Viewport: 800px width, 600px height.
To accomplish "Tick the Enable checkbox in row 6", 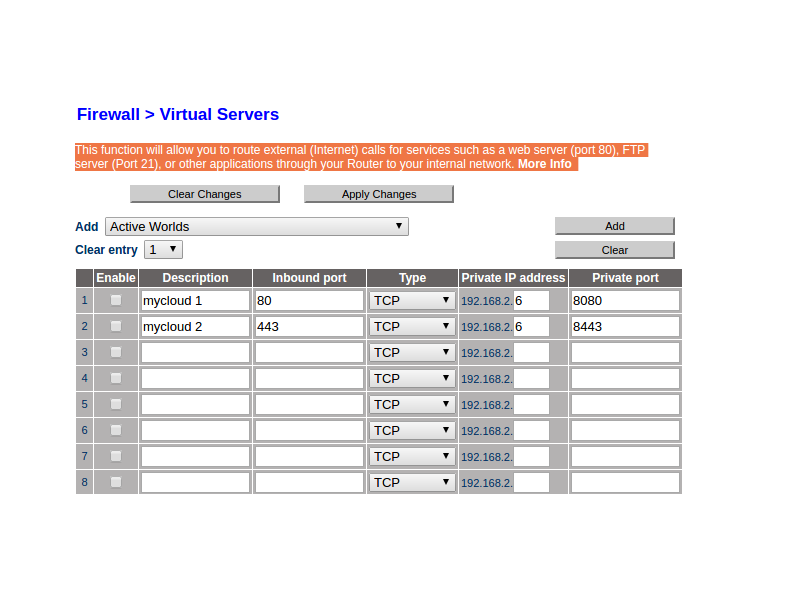I will pos(116,430).
